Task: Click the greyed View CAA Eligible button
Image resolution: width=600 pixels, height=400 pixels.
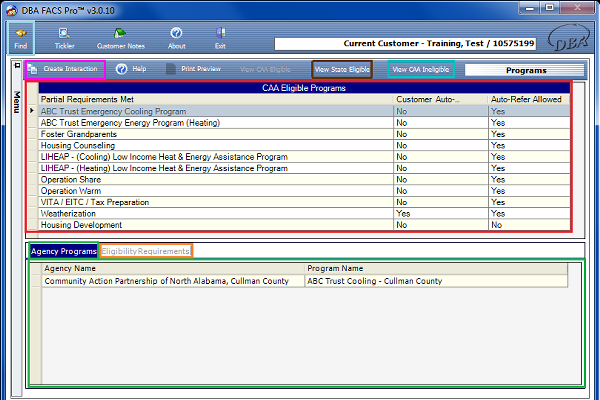Action: [x=265, y=69]
